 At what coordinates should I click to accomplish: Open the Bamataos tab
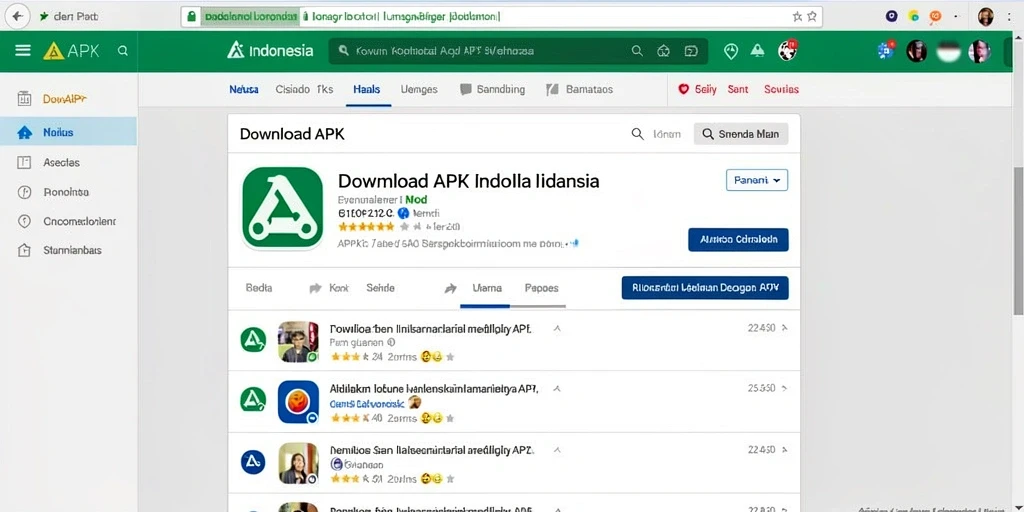click(x=579, y=89)
